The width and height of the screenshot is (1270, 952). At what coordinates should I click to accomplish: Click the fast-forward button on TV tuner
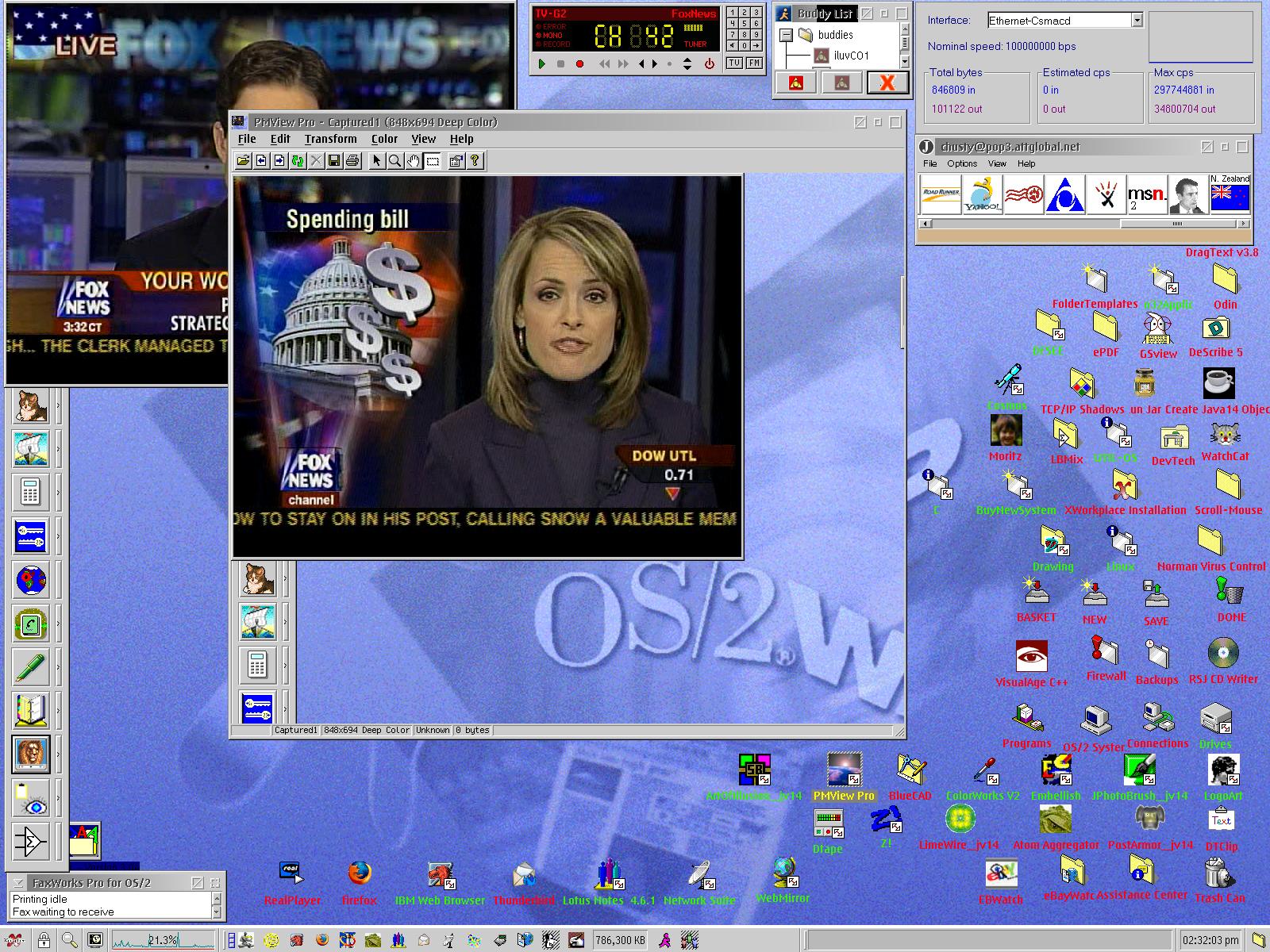pyautogui.click(x=623, y=63)
